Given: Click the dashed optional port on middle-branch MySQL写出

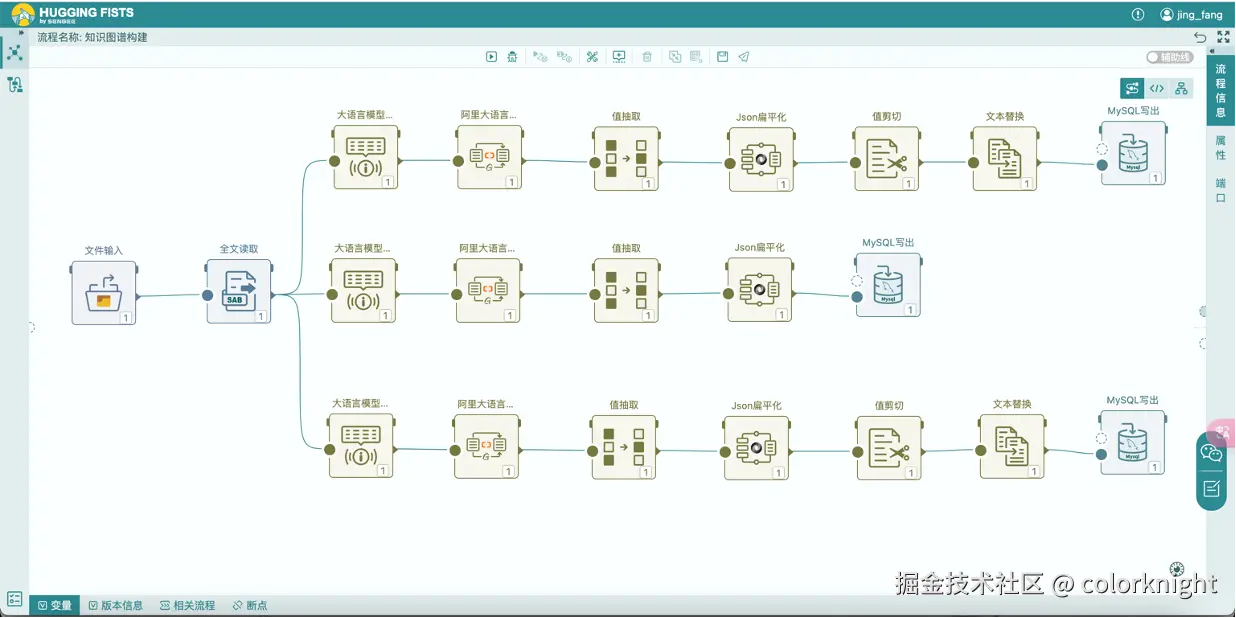Looking at the screenshot, I should [x=857, y=281].
